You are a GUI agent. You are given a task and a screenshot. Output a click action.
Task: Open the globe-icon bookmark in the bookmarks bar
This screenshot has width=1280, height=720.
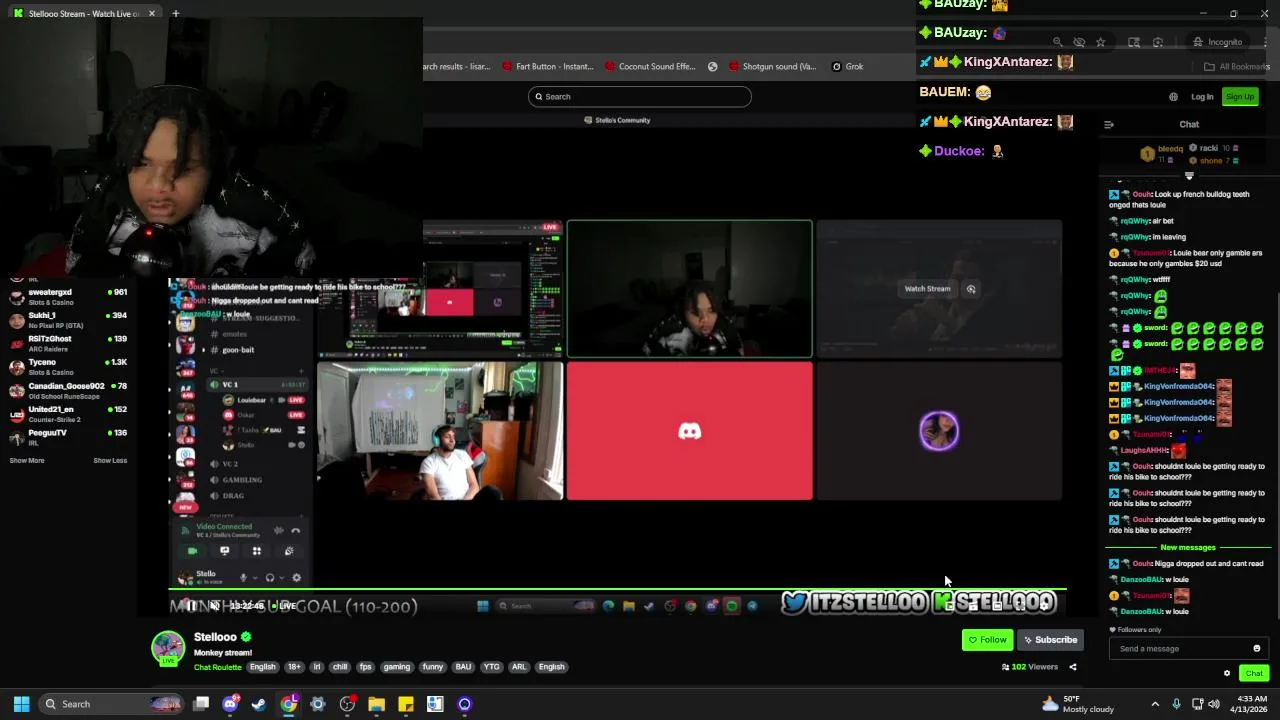click(712, 67)
